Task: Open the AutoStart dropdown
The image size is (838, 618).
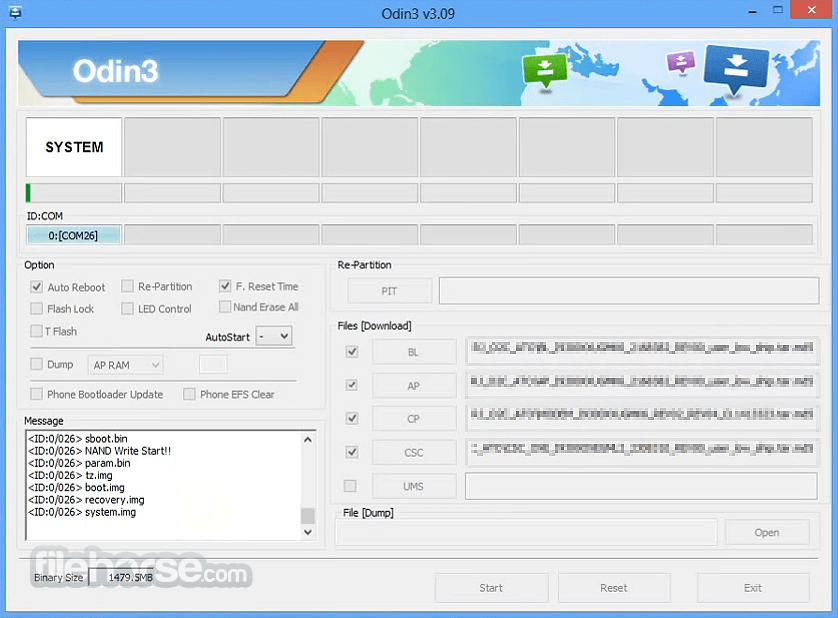Action: [274, 336]
